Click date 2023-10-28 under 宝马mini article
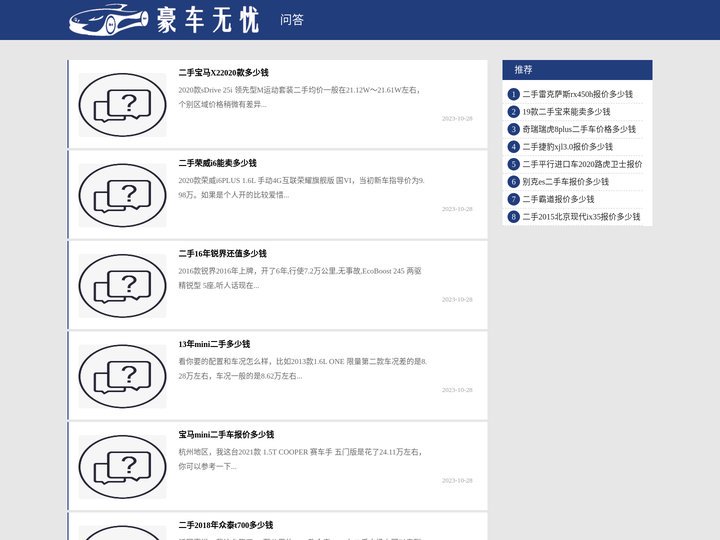The image size is (720, 540). point(457,480)
